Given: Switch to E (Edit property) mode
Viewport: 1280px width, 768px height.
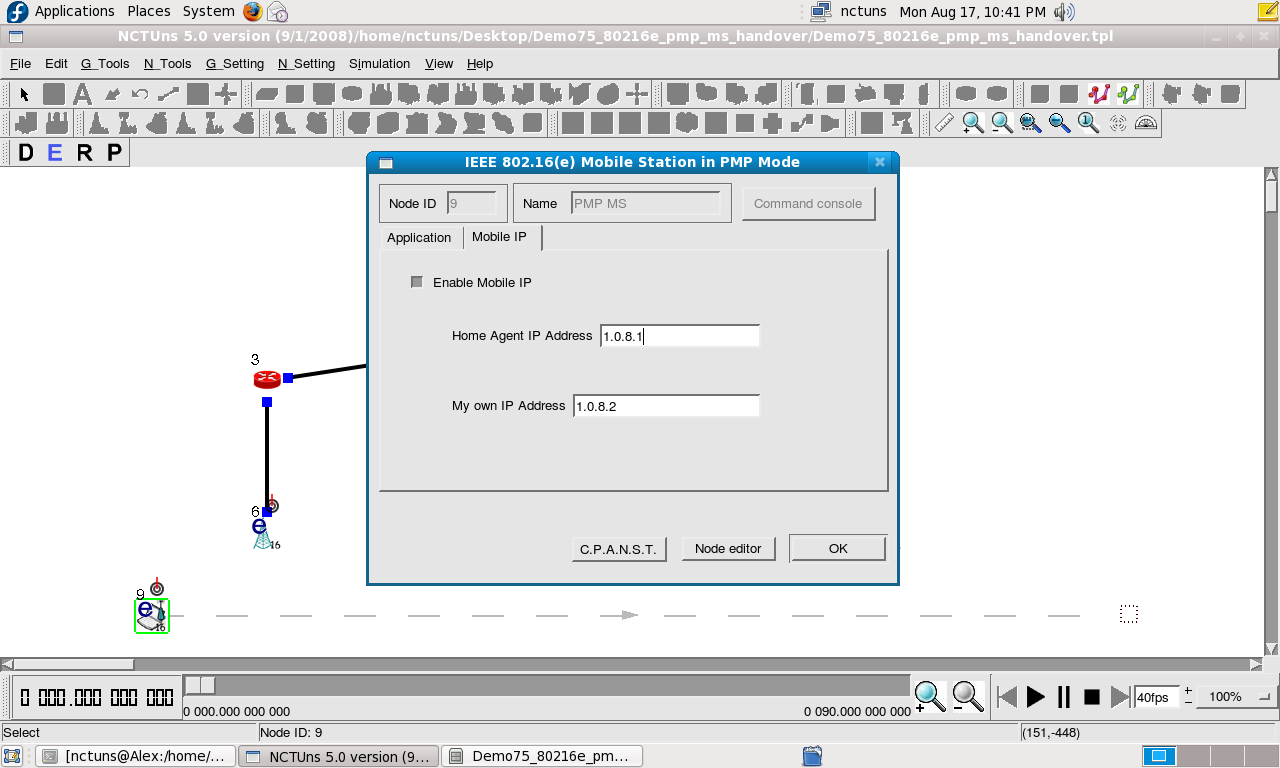Looking at the screenshot, I should [55, 153].
